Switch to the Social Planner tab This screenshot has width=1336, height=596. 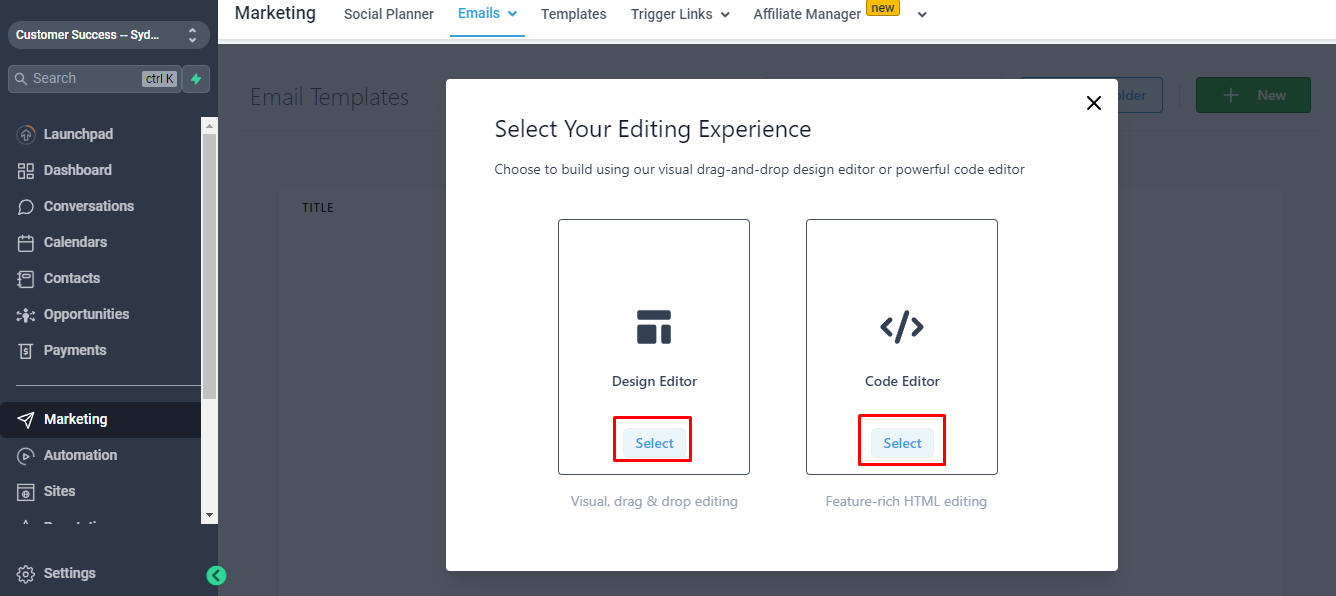click(389, 14)
